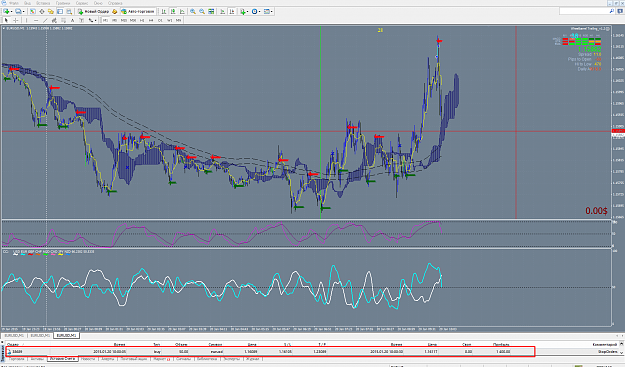
Task: Open the Market Watch window icon
Action: 33,12
